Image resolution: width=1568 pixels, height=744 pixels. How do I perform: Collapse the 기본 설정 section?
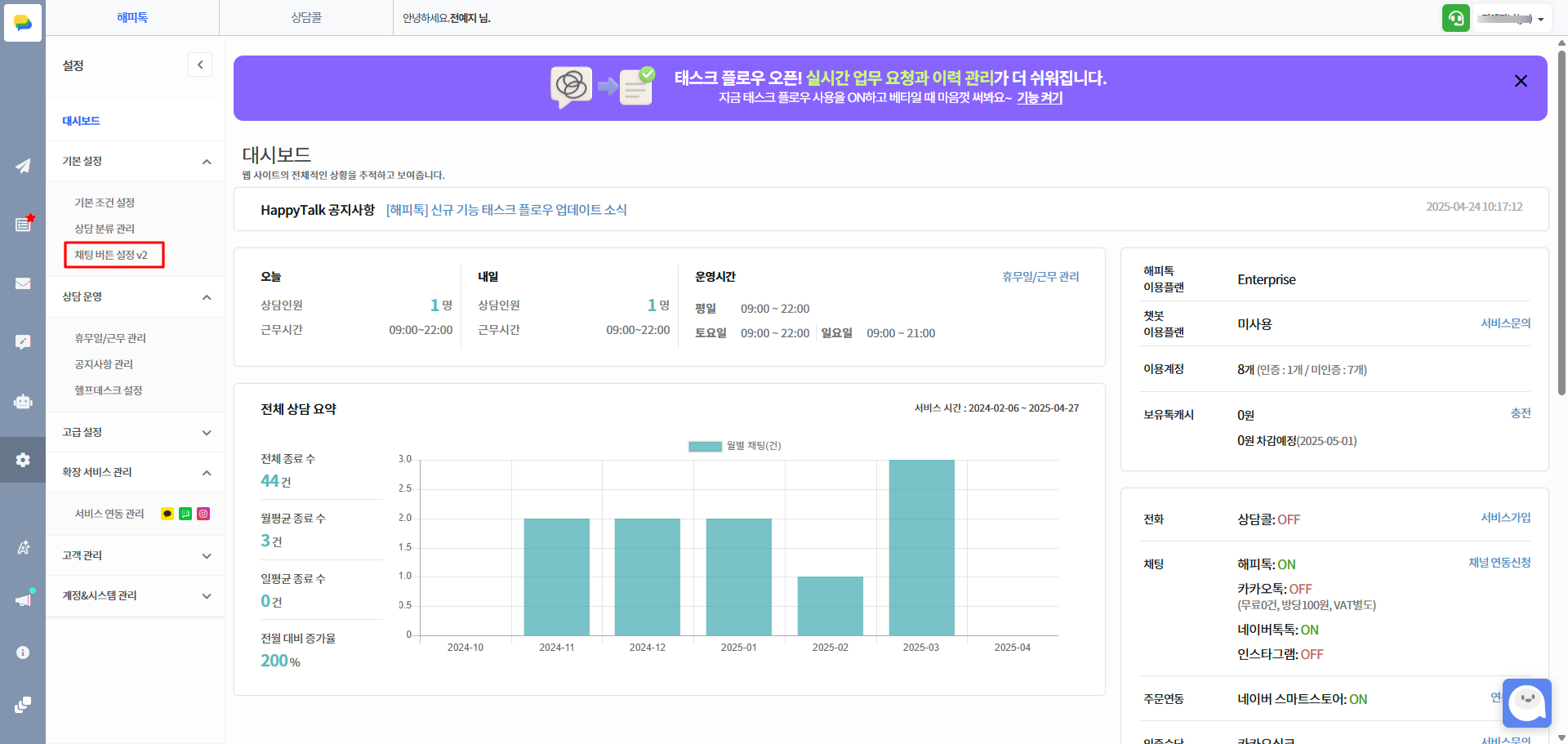[x=207, y=162]
